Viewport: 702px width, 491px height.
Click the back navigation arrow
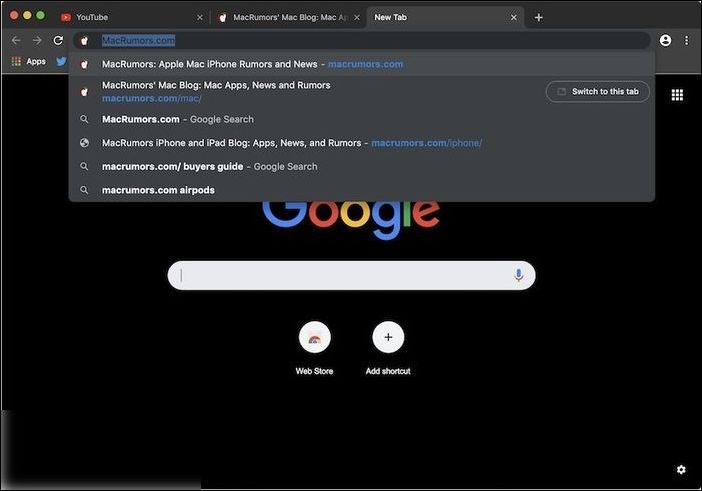click(x=15, y=40)
